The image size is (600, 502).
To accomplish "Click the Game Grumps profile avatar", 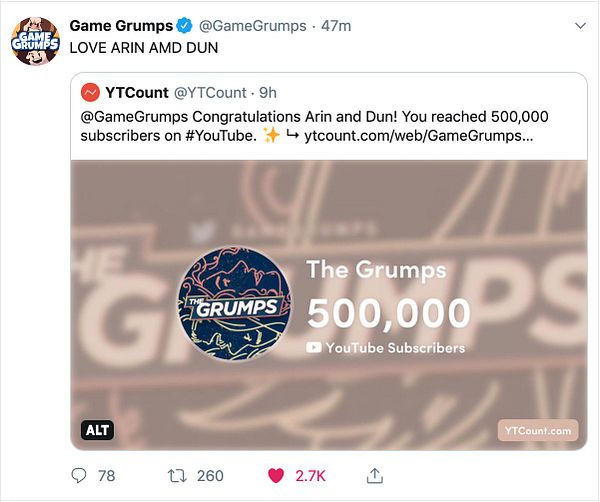I will [x=35, y=41].
